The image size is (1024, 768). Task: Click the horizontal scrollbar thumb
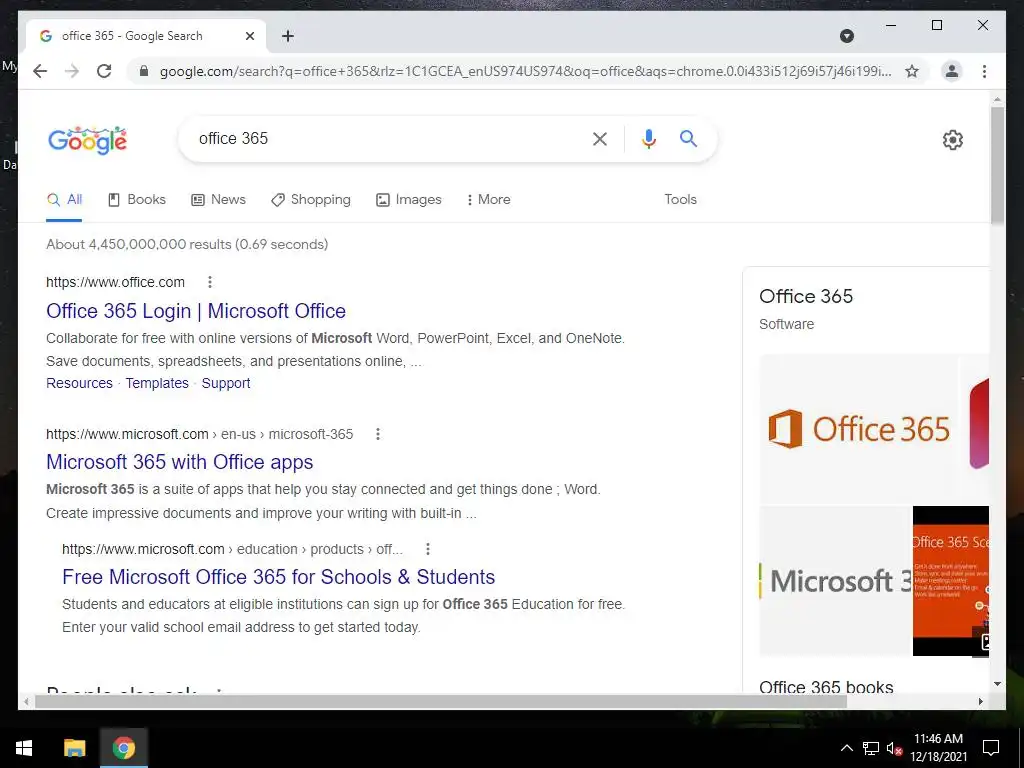click(x=441, y=701)
